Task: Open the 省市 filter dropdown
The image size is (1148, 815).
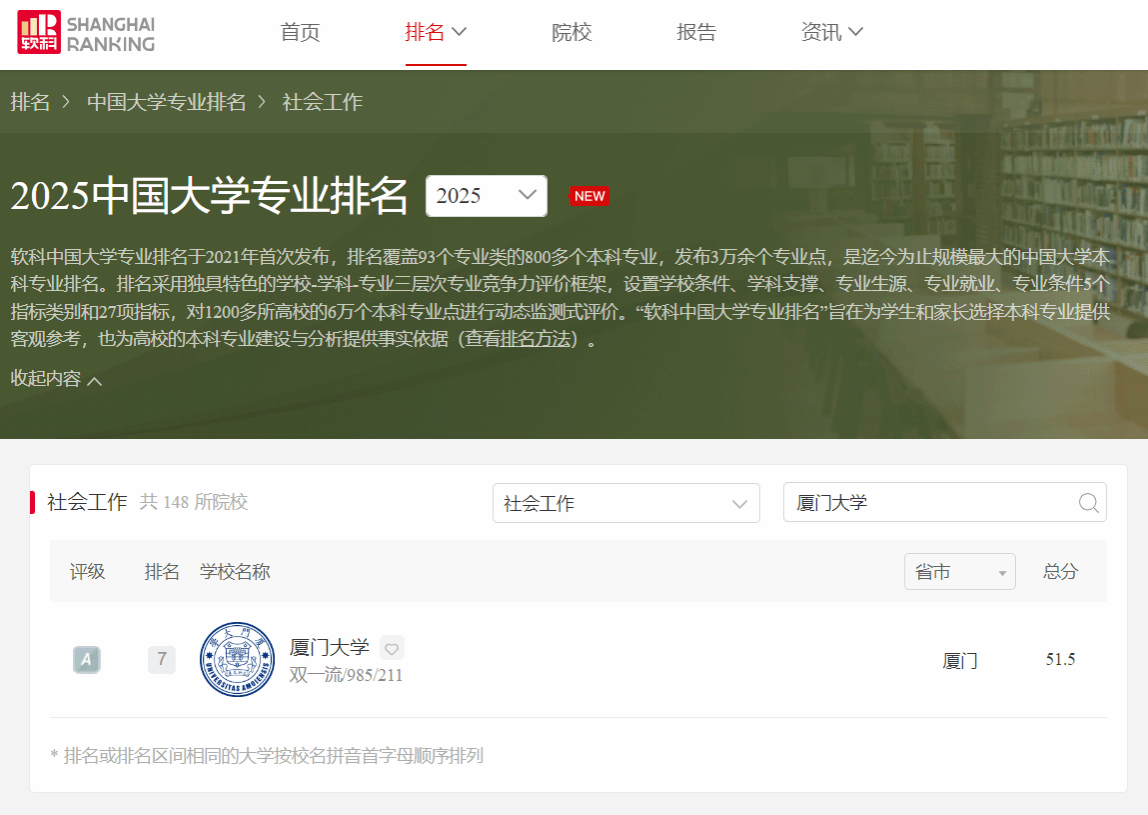Action: (959, 572)
